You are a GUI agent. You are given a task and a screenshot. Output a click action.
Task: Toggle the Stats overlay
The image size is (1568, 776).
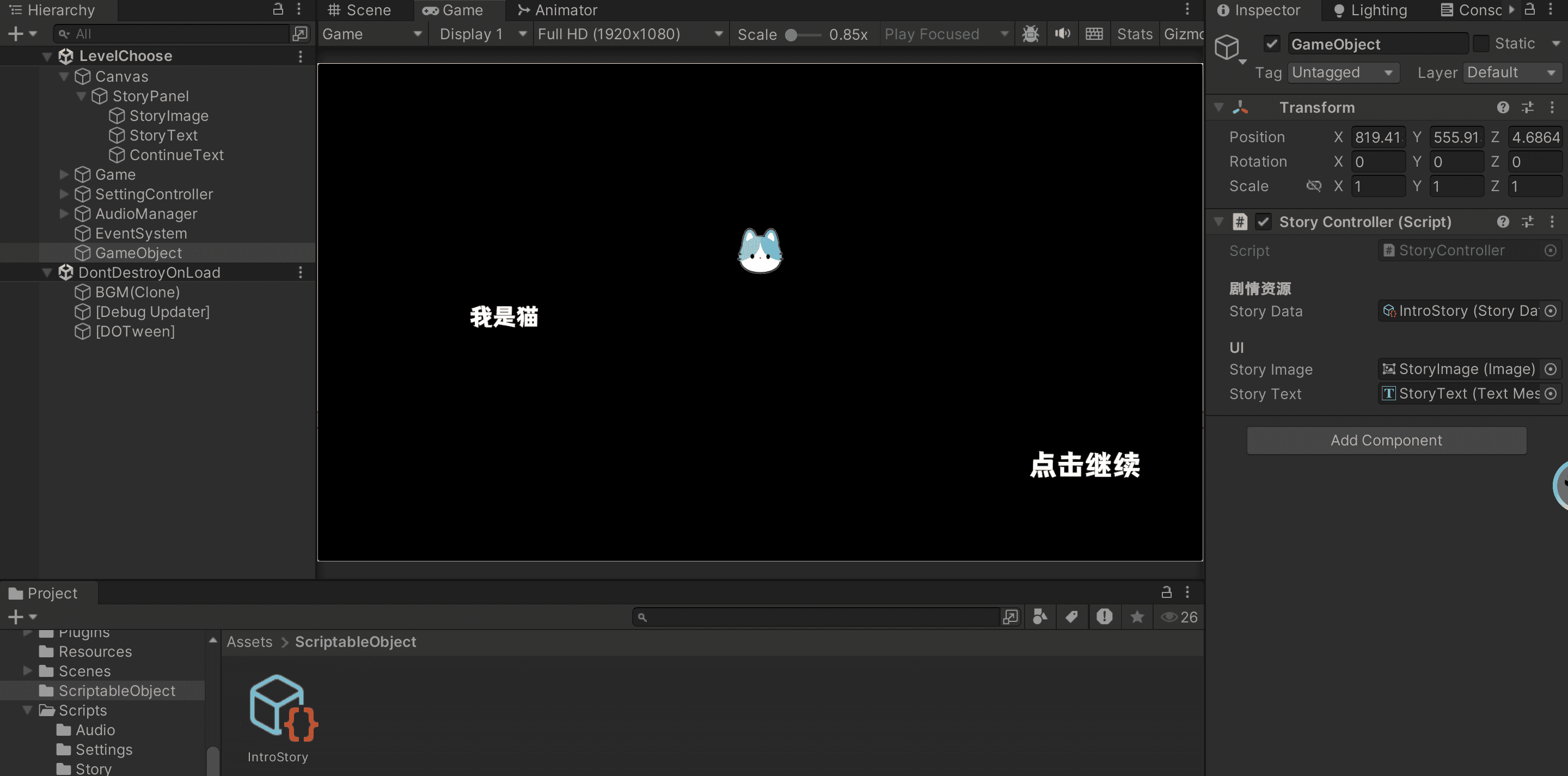1135,34
